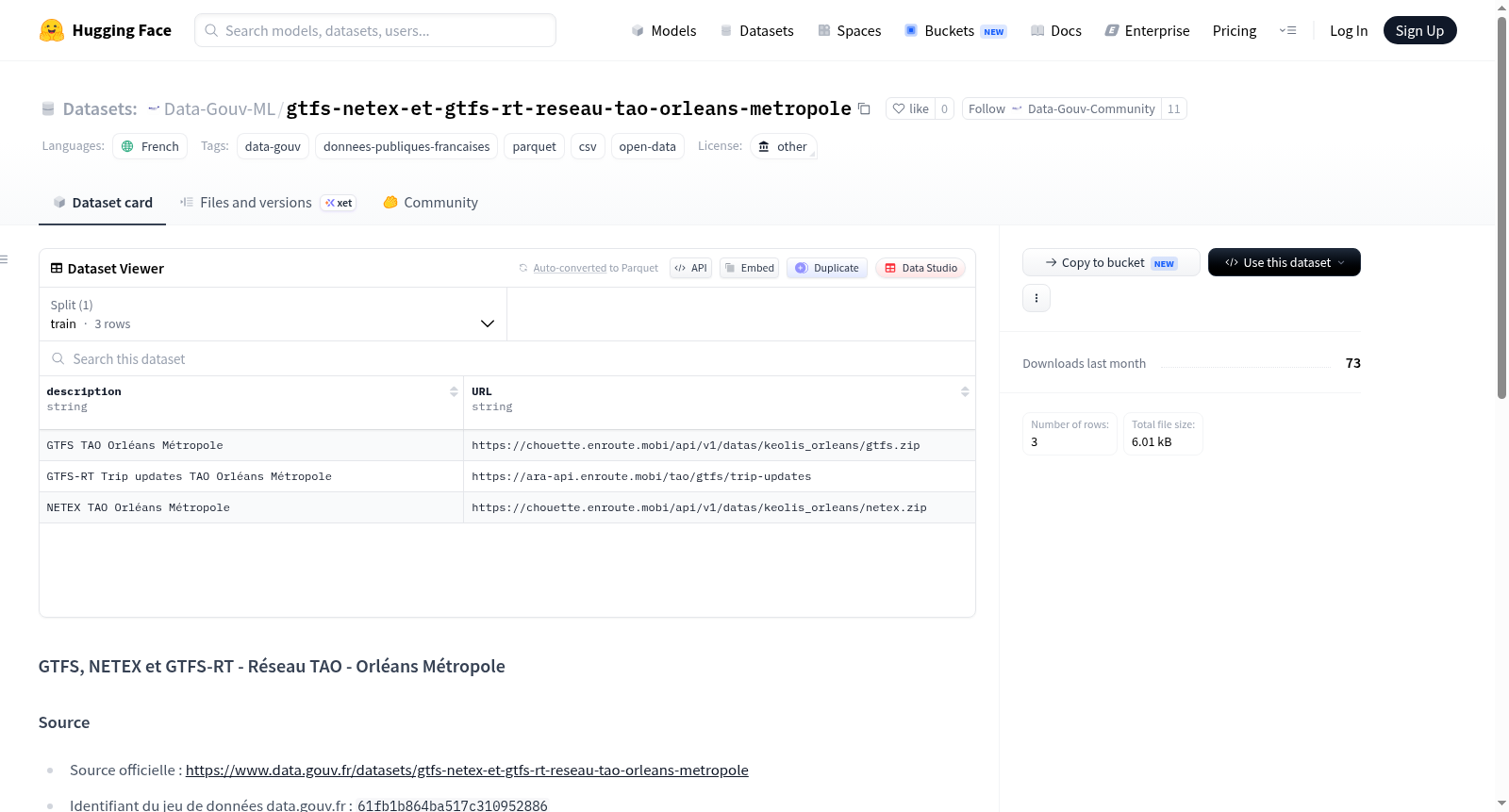Sort the URL column
Viewport: 1509px width, 812px height.
point(965,391)
